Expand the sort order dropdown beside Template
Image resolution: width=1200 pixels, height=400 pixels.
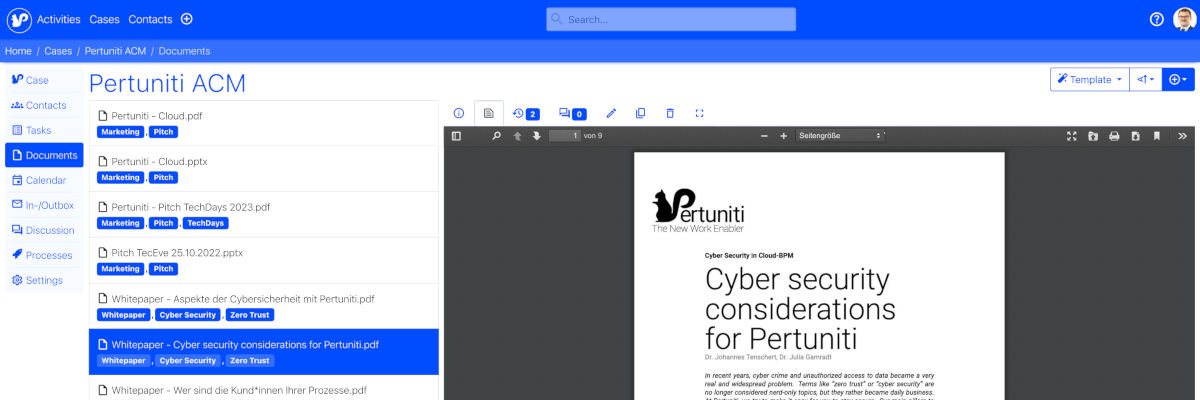1145,79
